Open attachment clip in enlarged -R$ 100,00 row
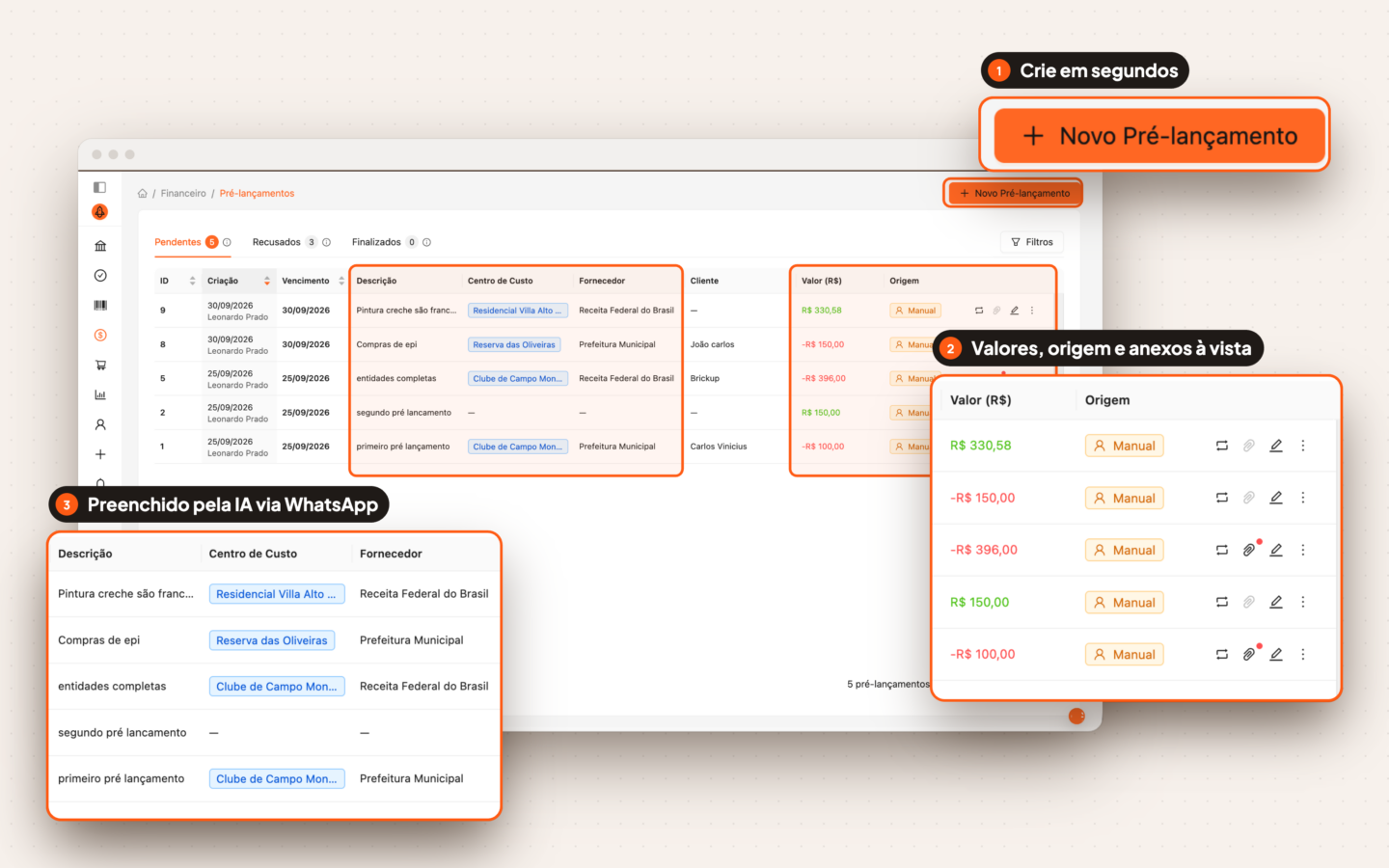 (1249, 654)
